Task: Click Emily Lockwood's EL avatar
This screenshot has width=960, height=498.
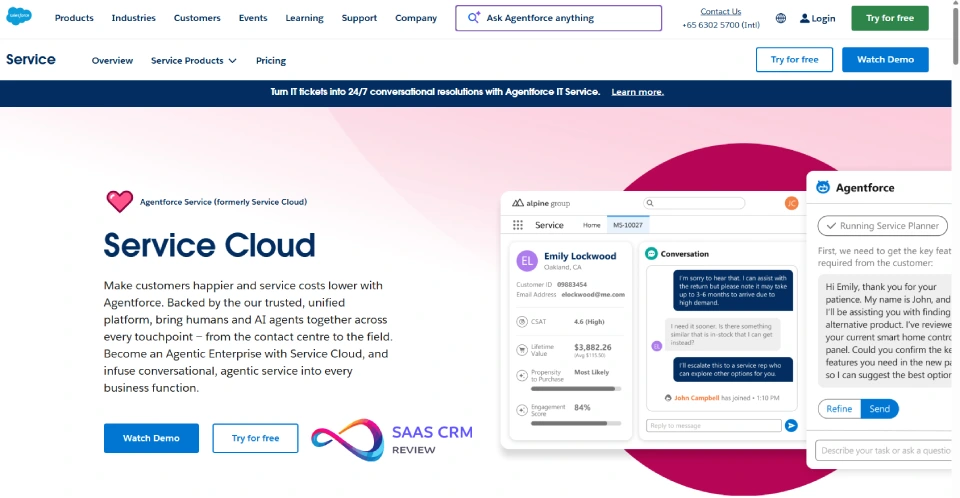Action: coord(527,261)
